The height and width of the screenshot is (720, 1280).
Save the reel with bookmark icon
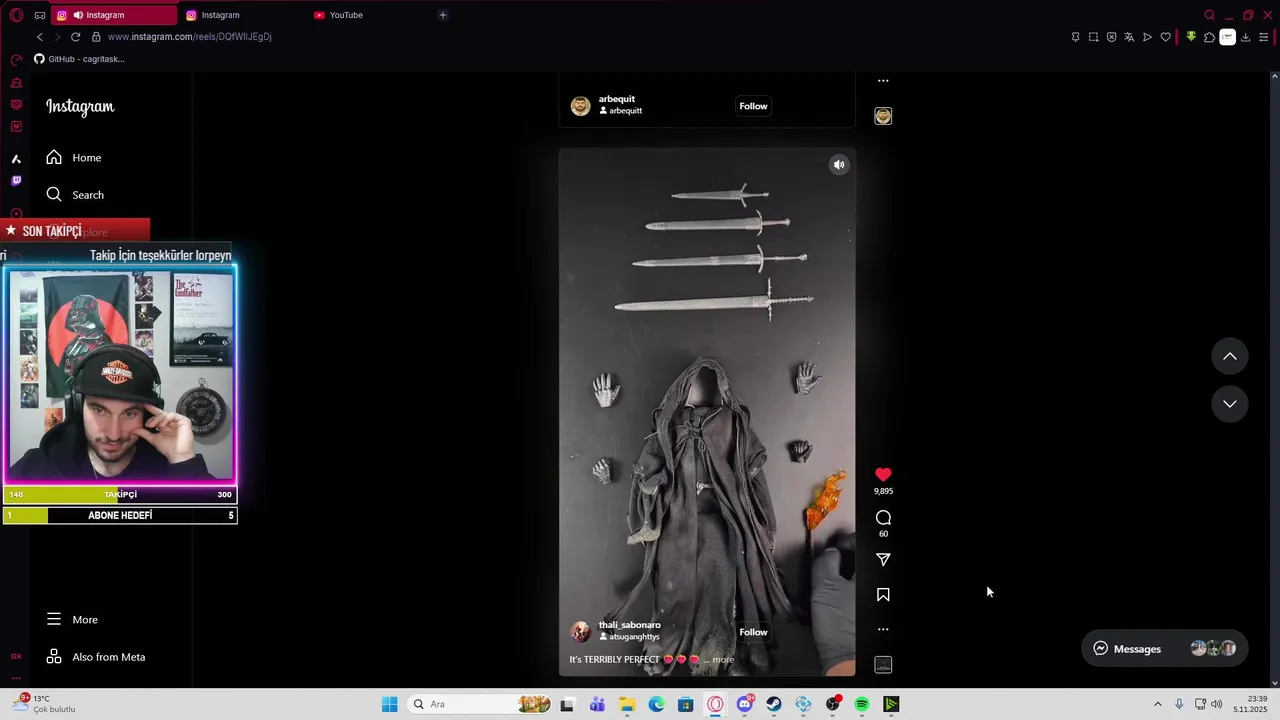tap(883, 595)
